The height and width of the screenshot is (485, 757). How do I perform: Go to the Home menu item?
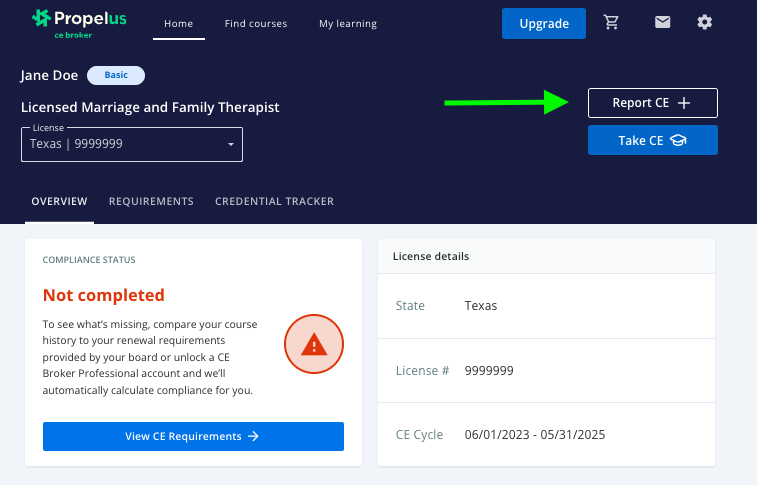pyautogui.click(x=178, y=23)
